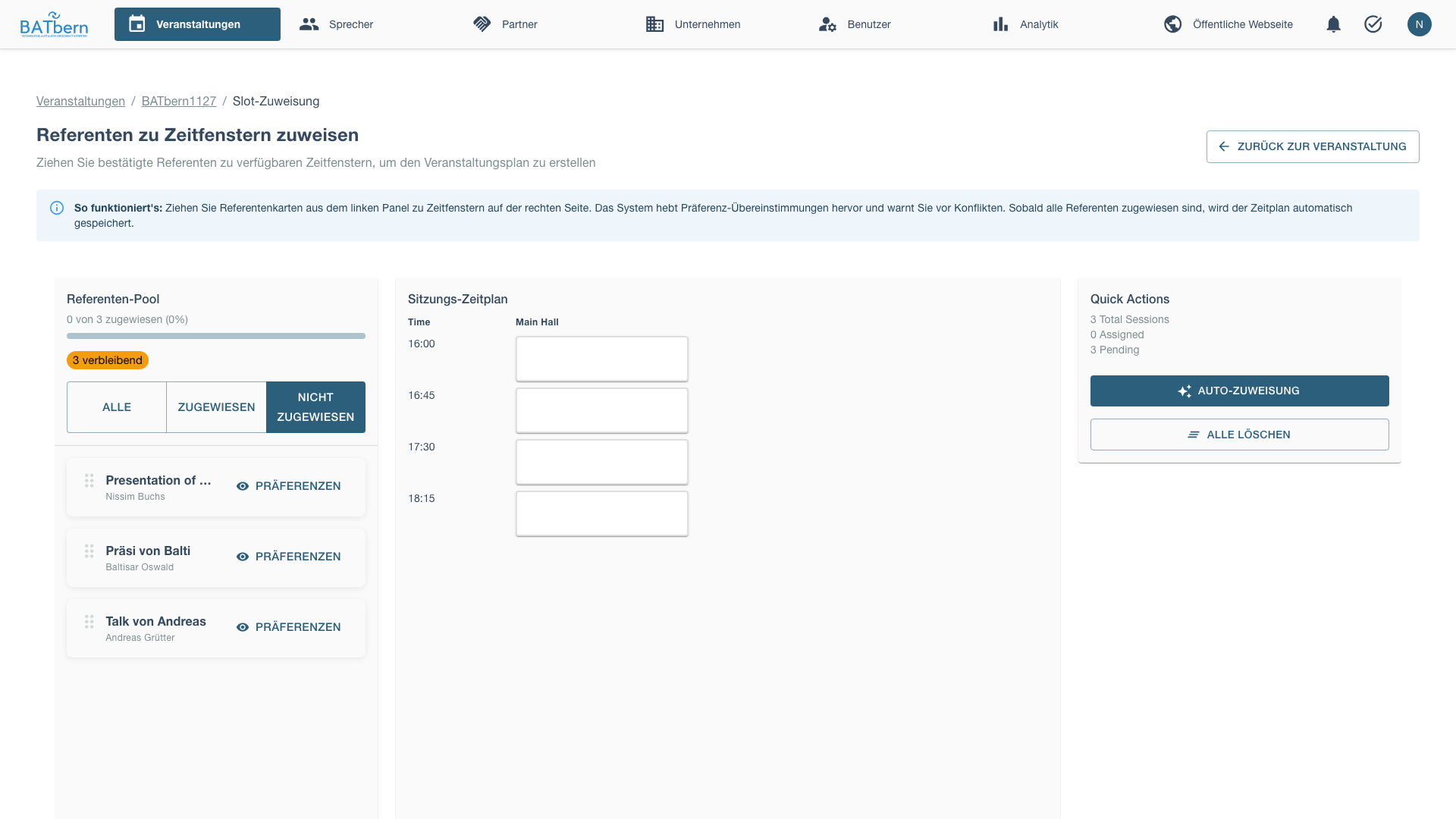
Task: Grab drag handle of Talk von Andreas
Action: (89, 622)
